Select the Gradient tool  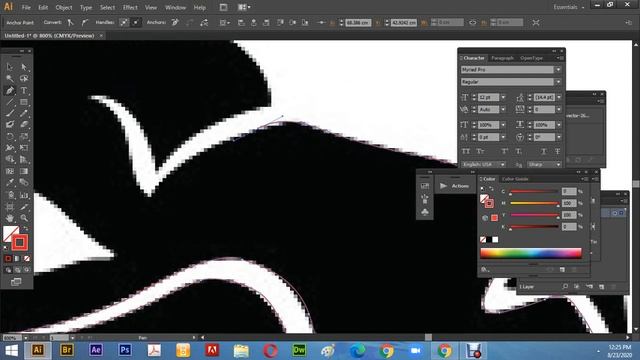click(24, 171)
